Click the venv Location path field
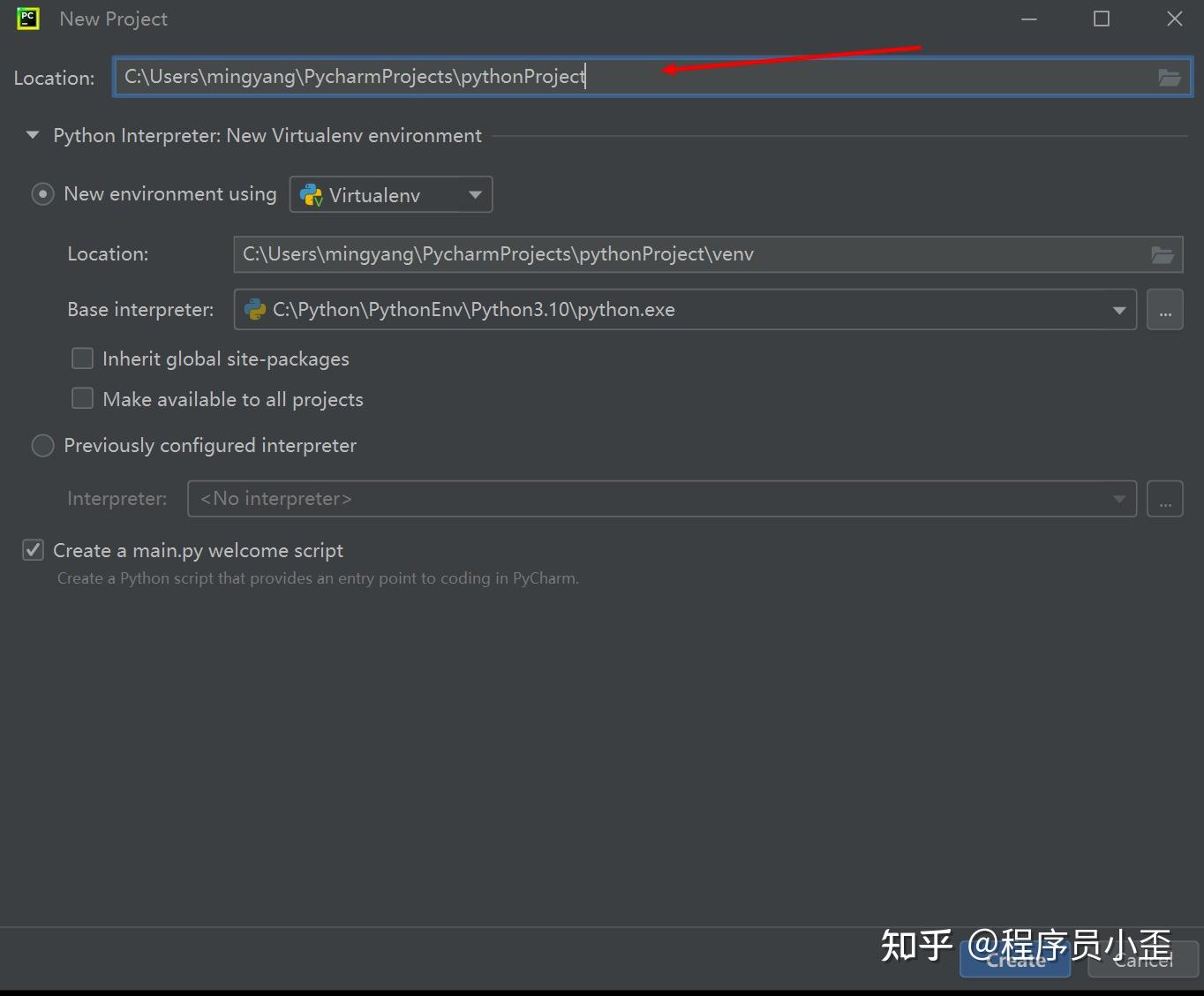The image size is (1204, 996). pos(708,255)
